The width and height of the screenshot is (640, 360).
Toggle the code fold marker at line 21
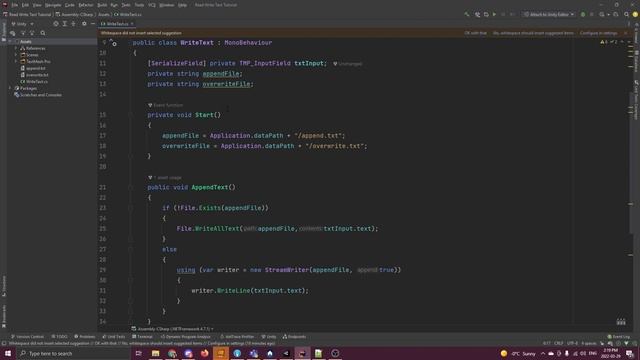[131, 187]
